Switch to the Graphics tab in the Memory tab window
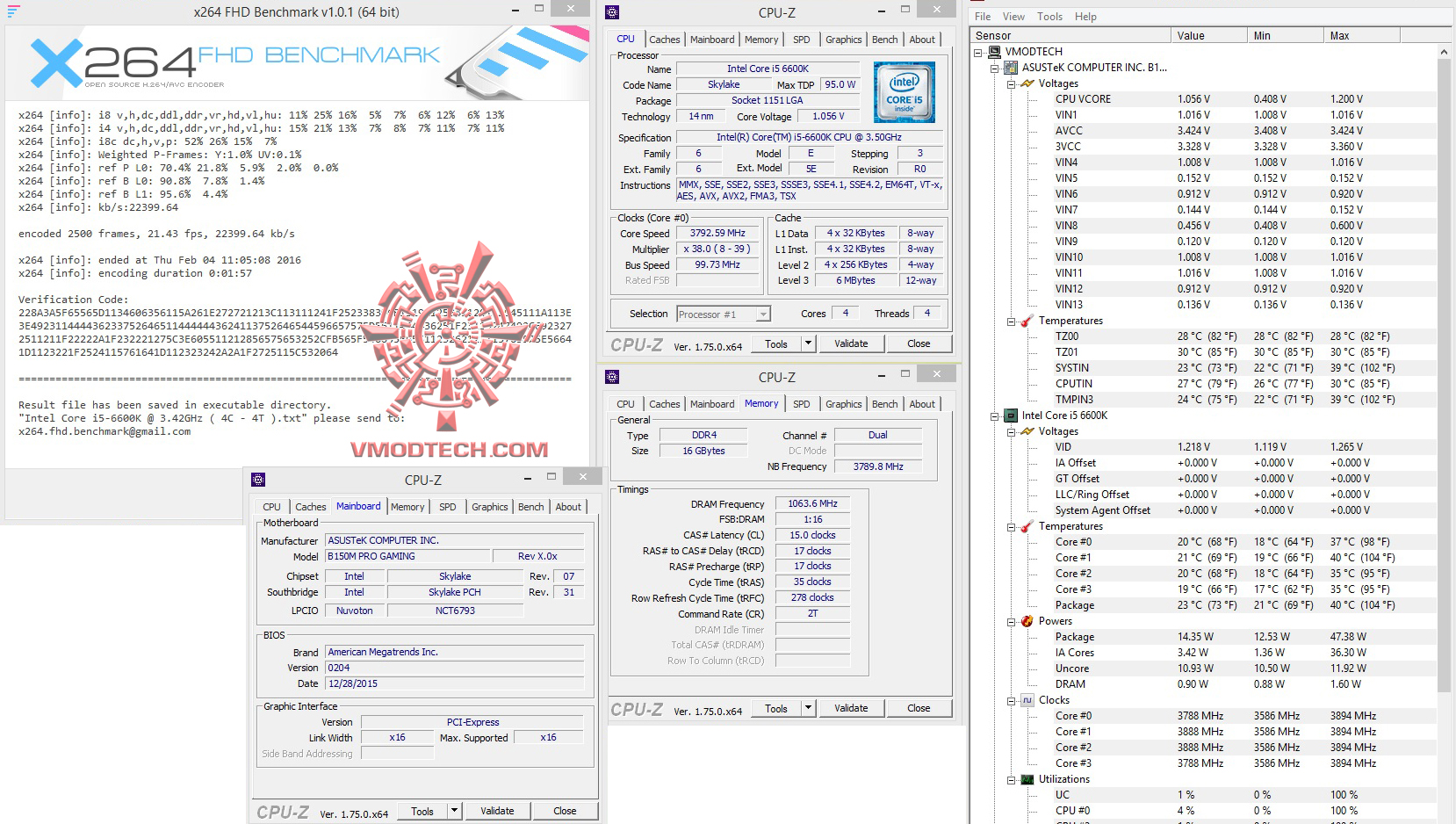Viewport: 1456px width, 824px height. pos(843,404)
